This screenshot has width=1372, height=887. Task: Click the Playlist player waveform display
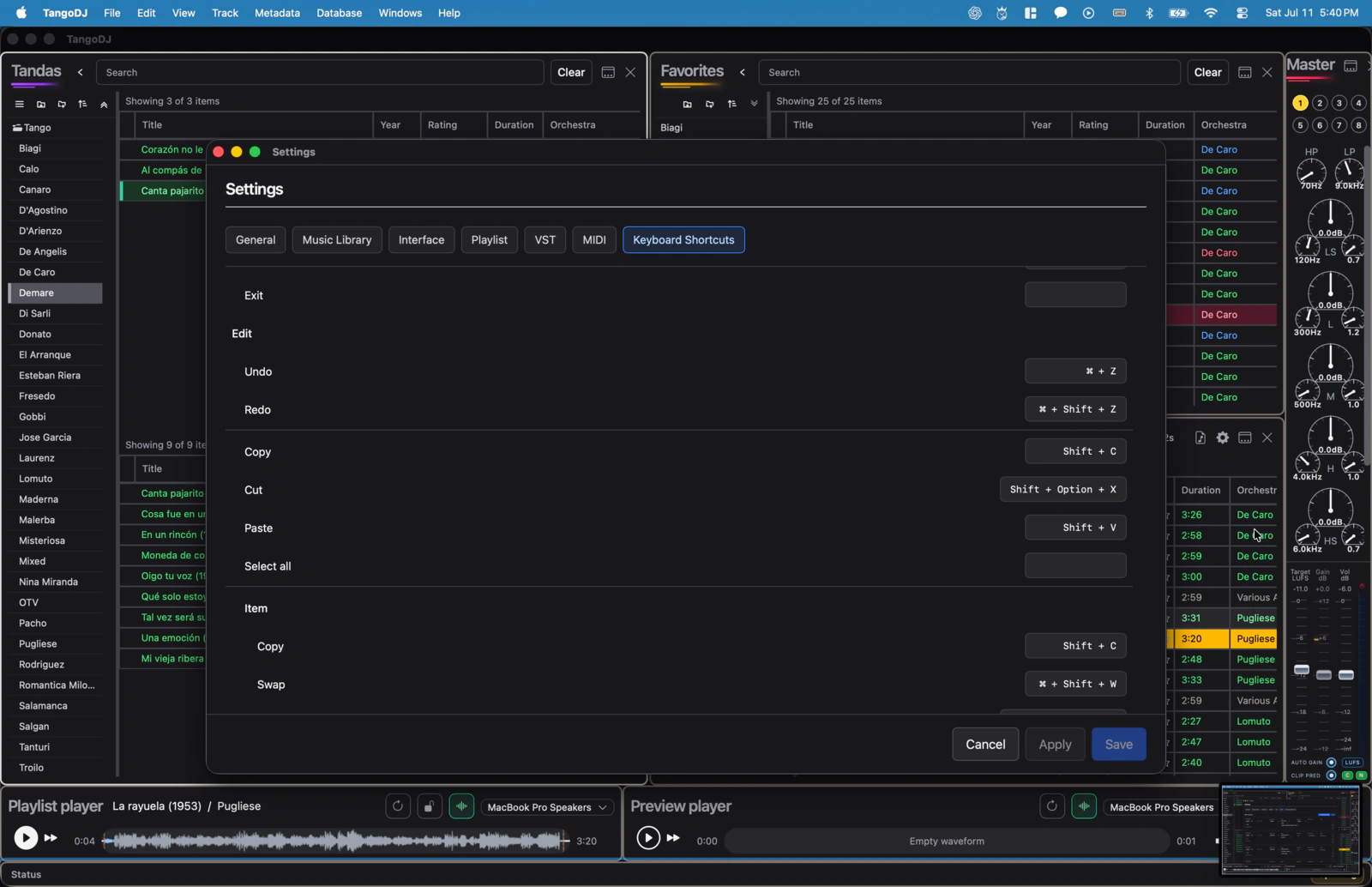pos(335,841)
